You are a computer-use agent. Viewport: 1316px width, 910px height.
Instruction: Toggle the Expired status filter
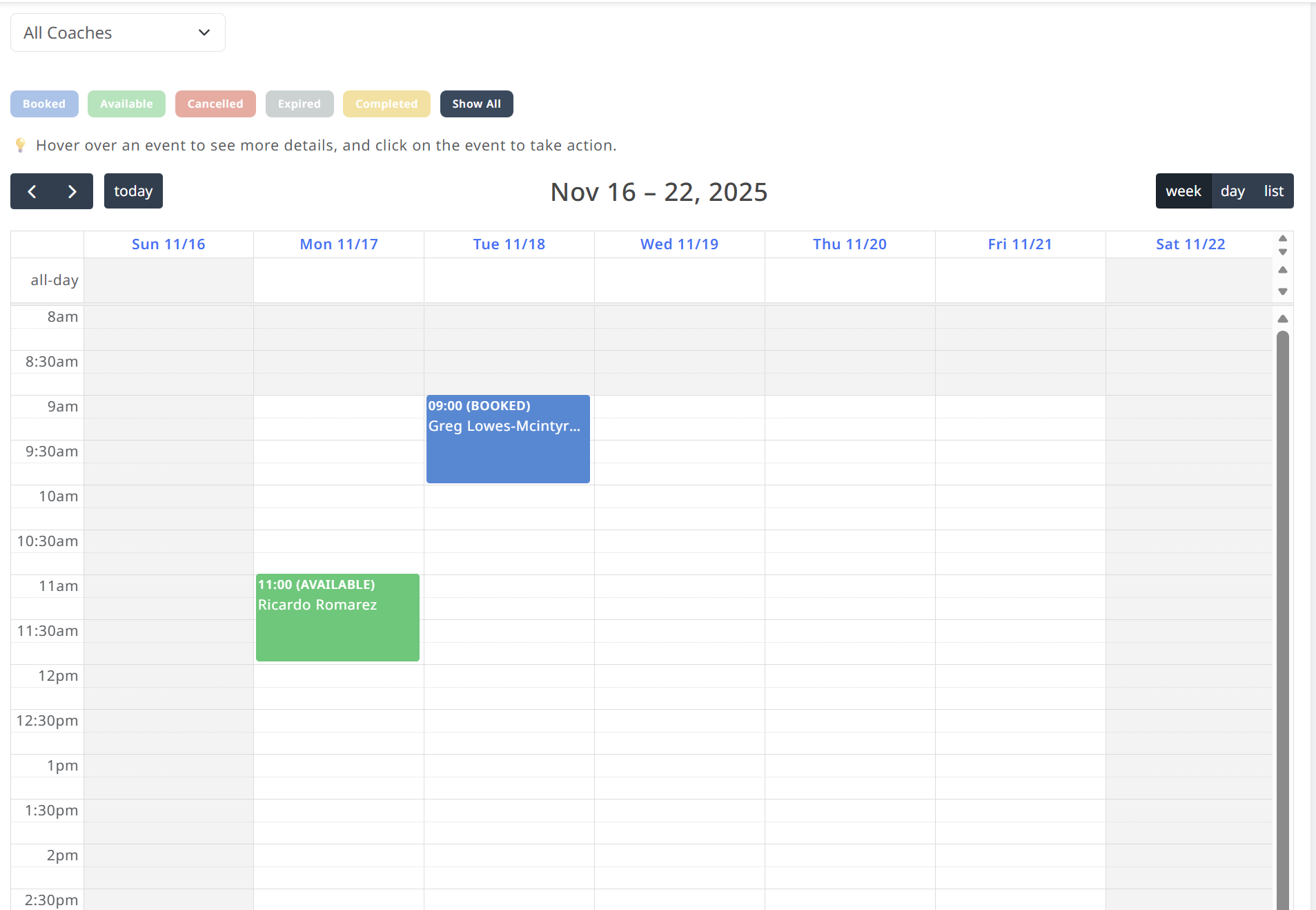click(x=299, y=104)
